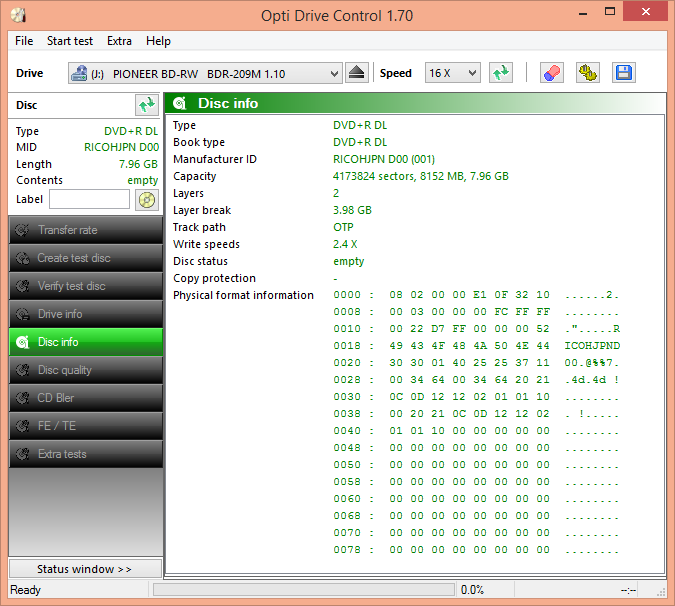The image size is (675, 606).
Task: Switch to the CD Bler tab
Action: tap(86, 398)
